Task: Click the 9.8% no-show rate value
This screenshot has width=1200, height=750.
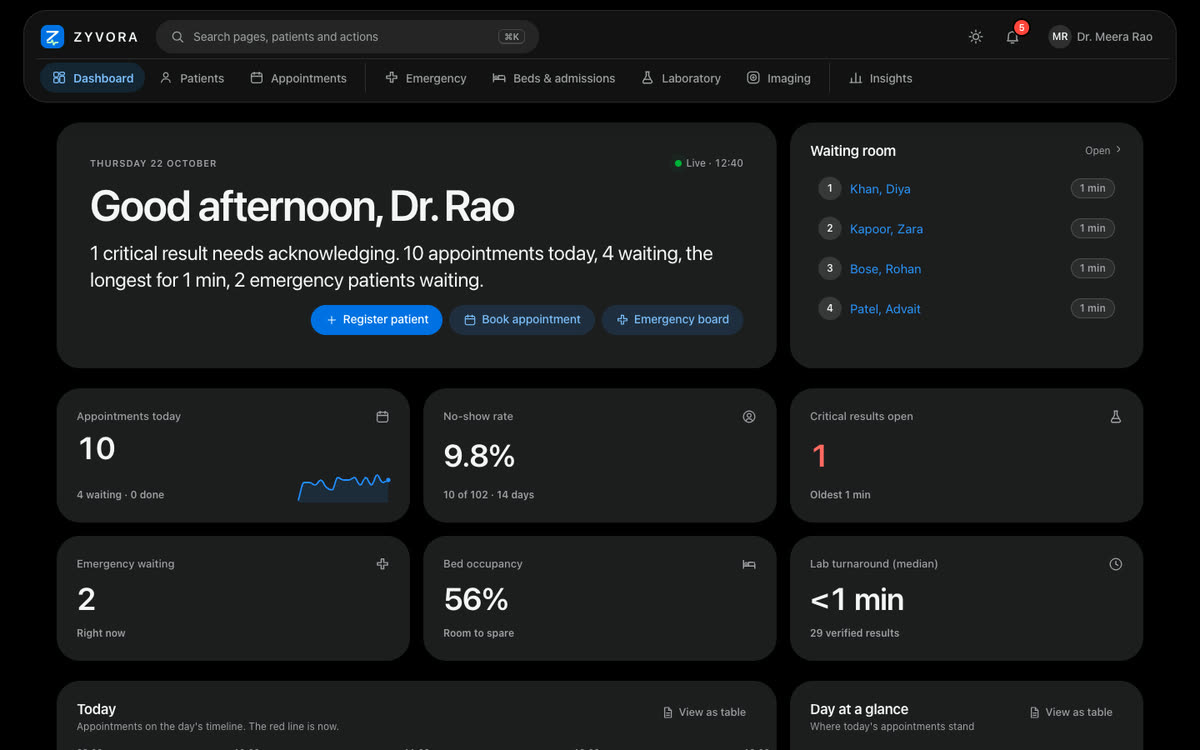Action: click(x=479, y=456)
